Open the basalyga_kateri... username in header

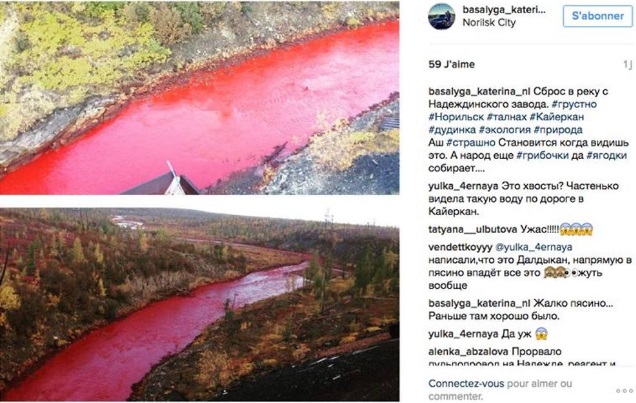pyautogui.click(x=504, y=10)
